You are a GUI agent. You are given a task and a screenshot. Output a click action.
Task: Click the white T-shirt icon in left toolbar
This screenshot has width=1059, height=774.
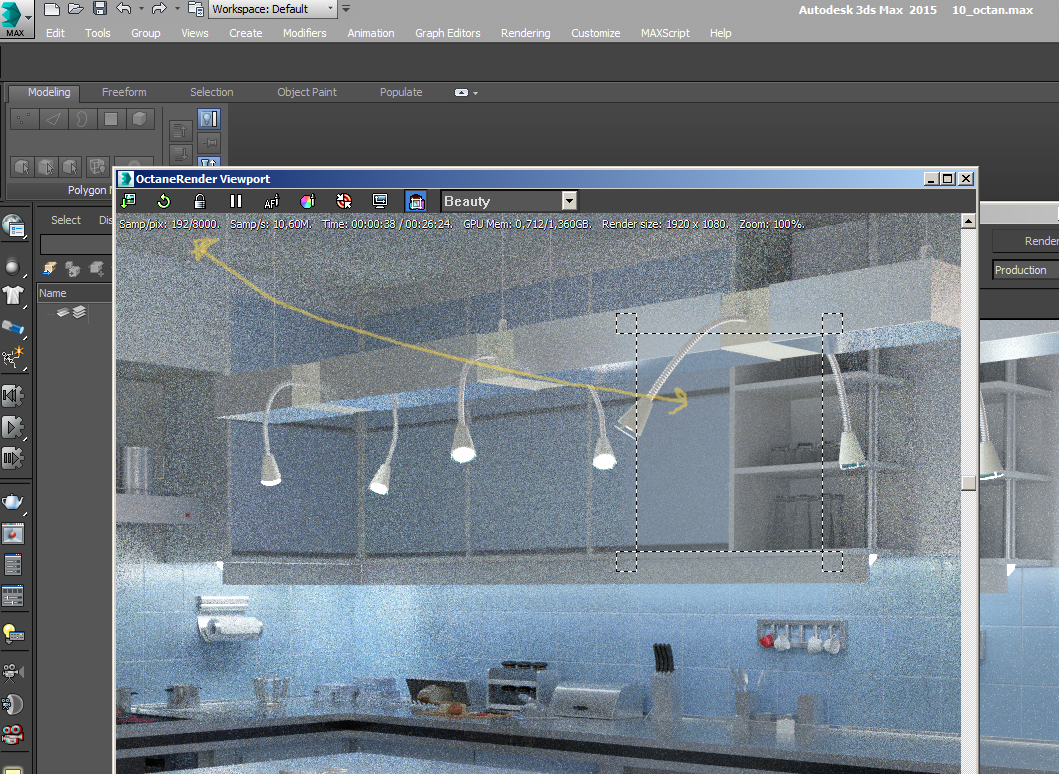14,296
